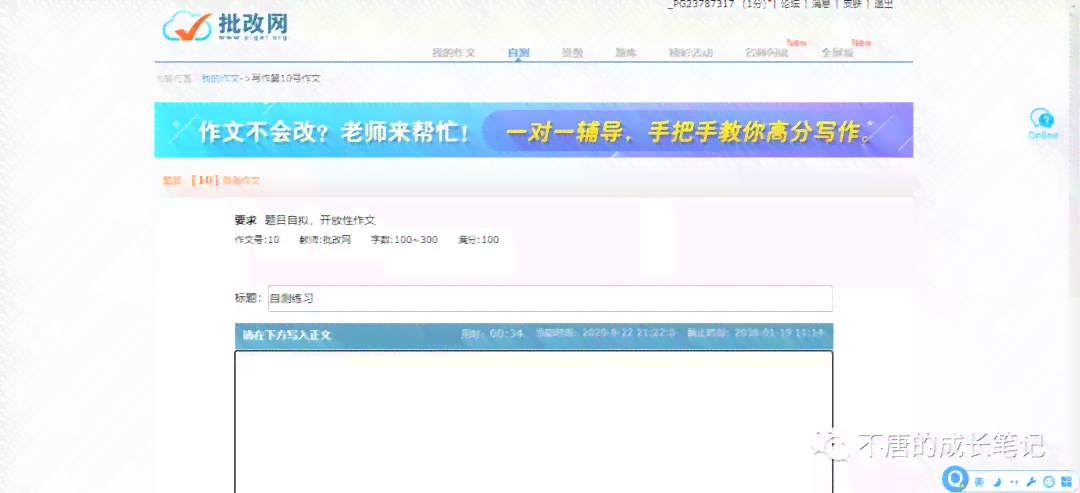Click the 请在下方写入正文 header text
1080x493 pixels.
tap(287, 335)
